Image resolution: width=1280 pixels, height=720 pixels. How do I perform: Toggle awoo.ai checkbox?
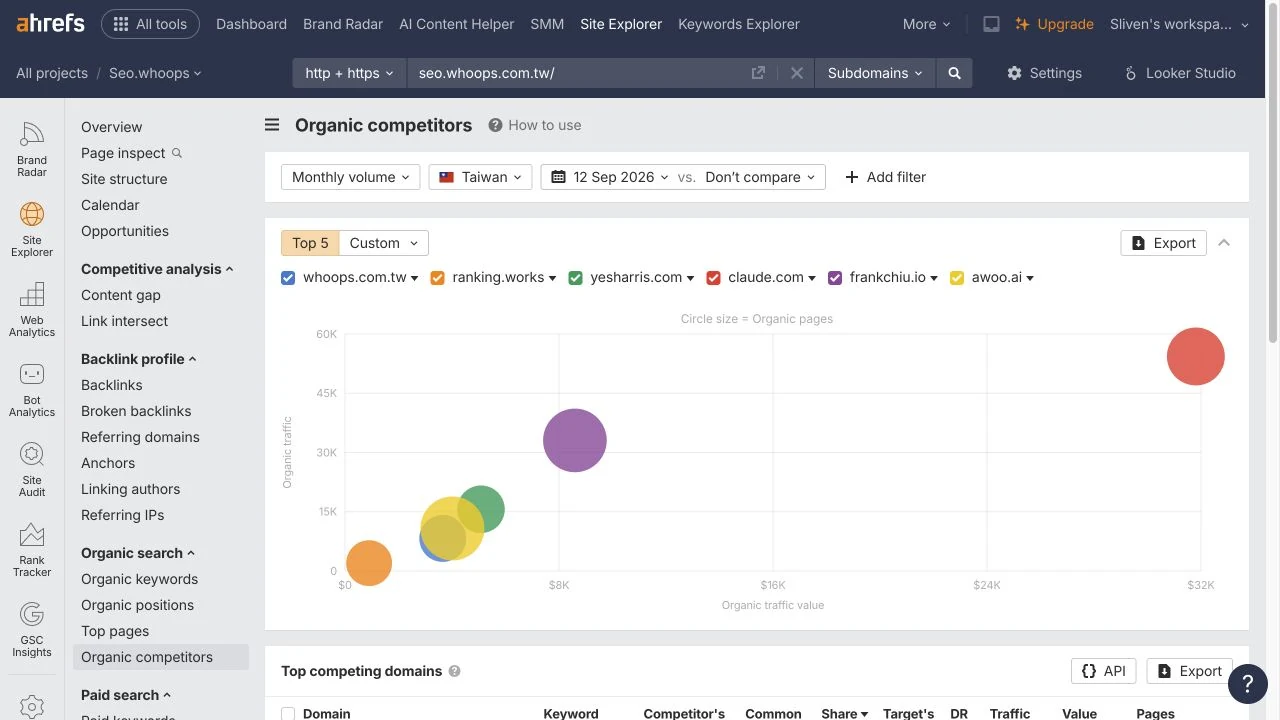click(957, 278)
